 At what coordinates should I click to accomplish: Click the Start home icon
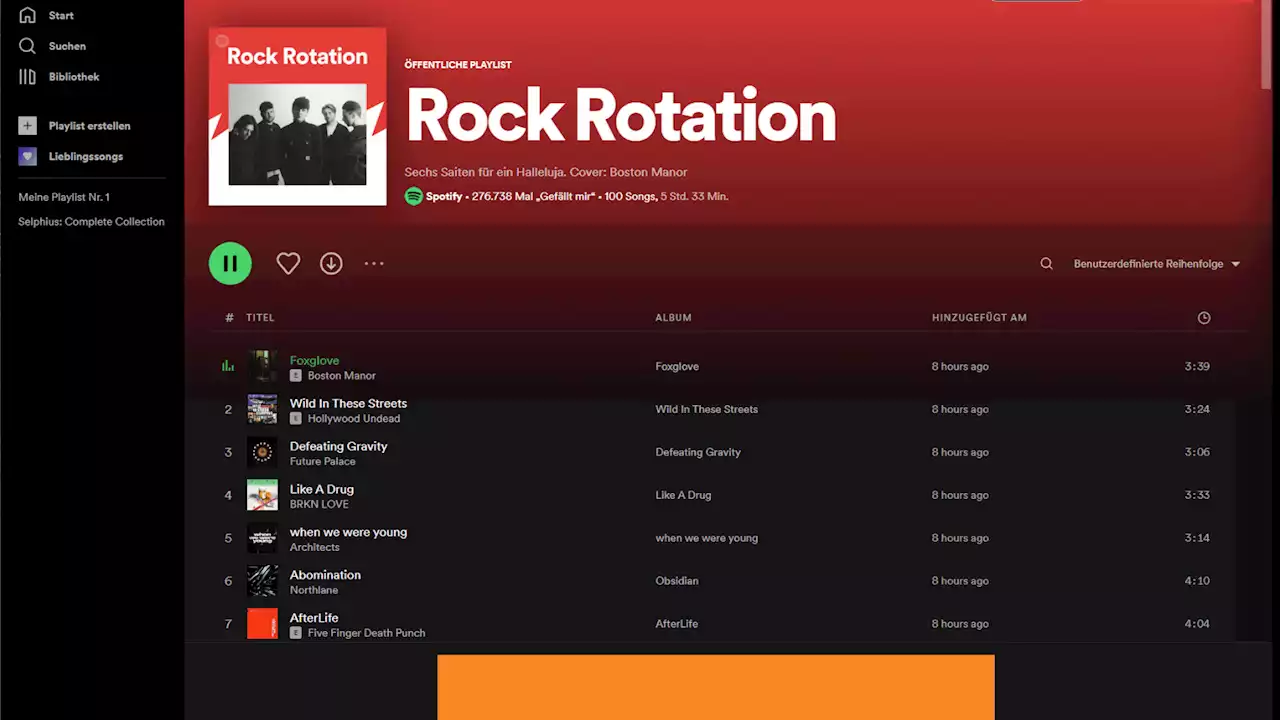pos(27,15)
